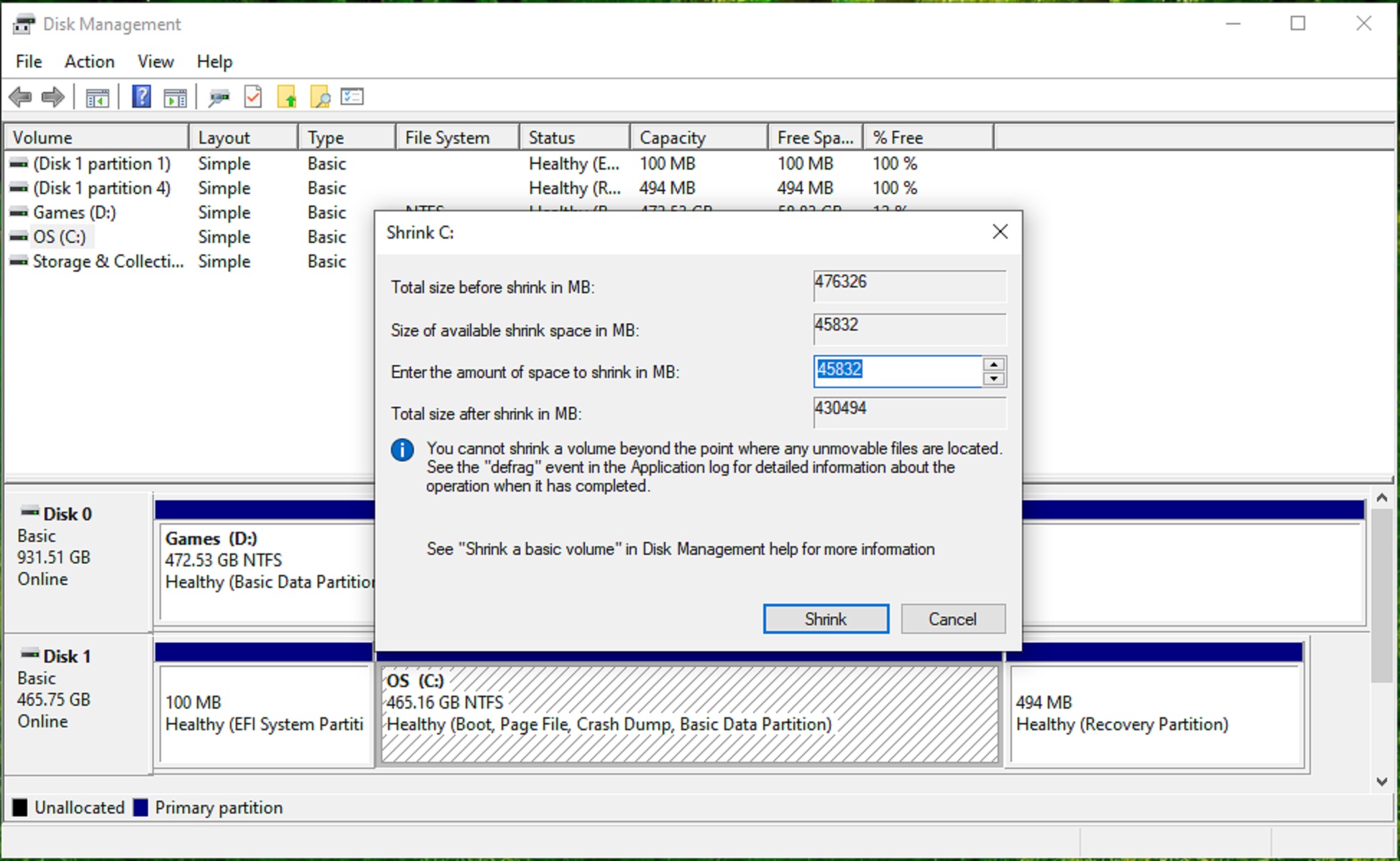Viewport: 1400px width, 861px height.
Task: Click drive icon beside Disk 1 partition 1
Action: [19, 164]
